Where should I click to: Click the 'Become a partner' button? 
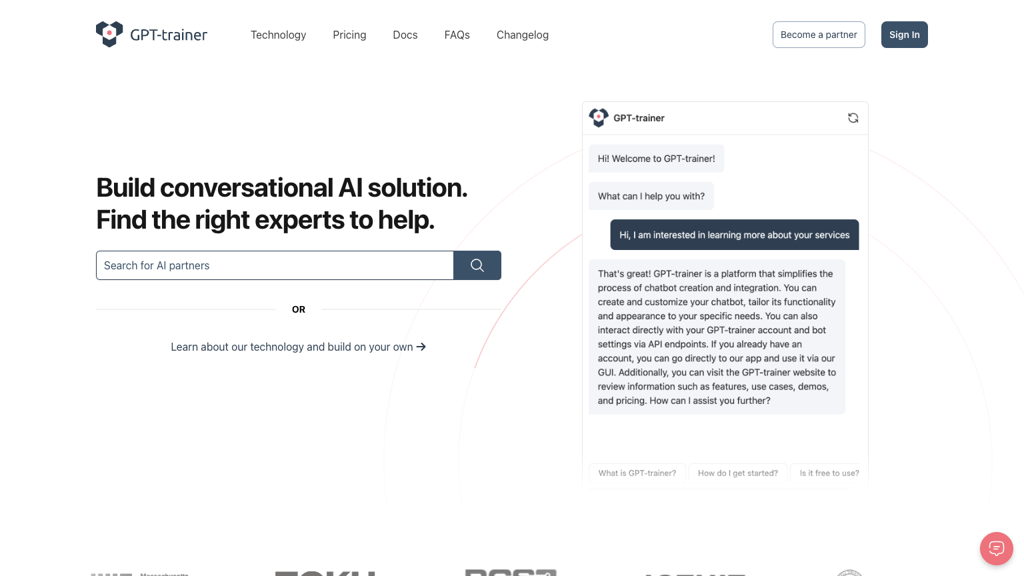tap(818, 35)
